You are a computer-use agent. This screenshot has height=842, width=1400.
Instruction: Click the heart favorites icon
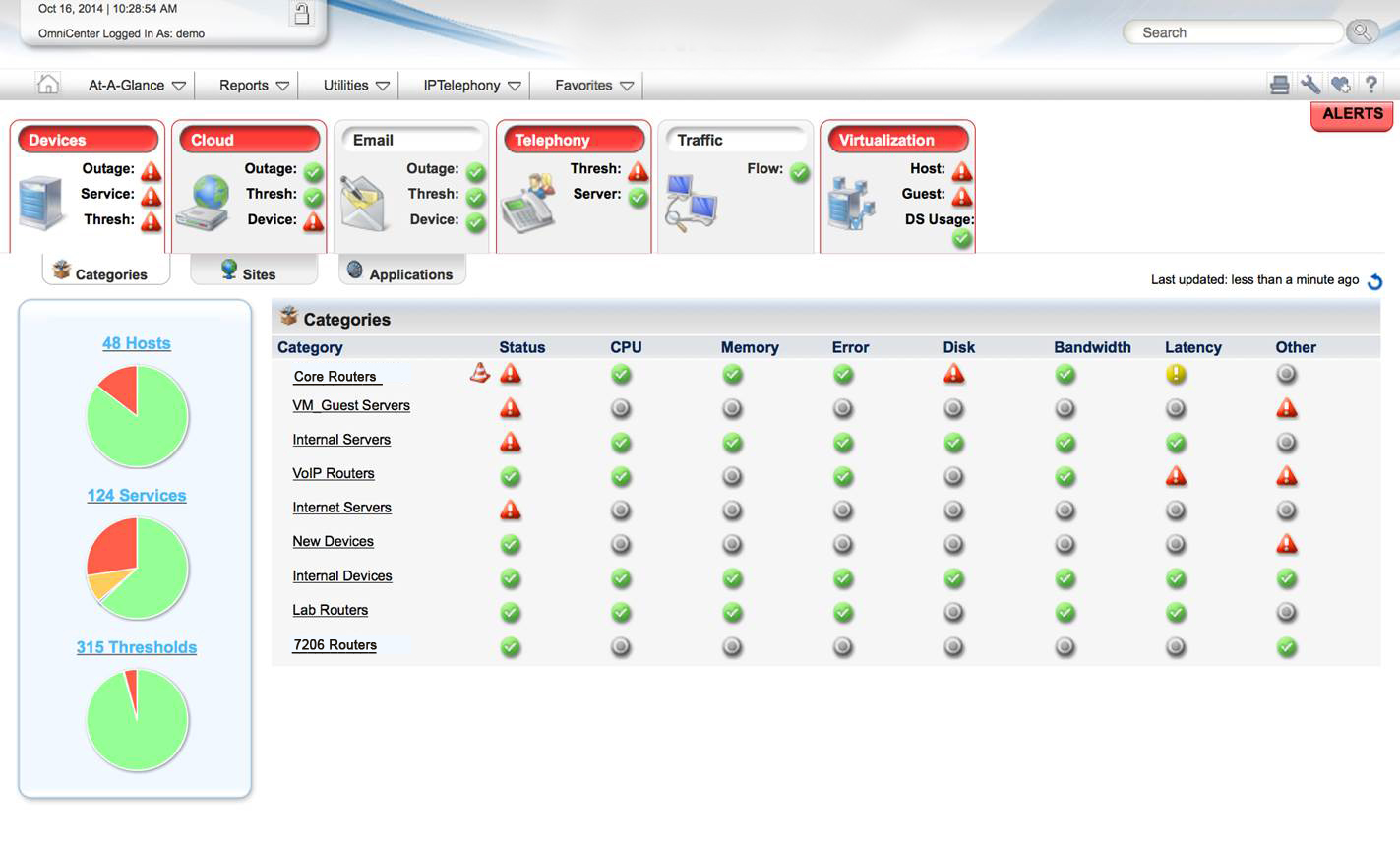coord(1340,85)
